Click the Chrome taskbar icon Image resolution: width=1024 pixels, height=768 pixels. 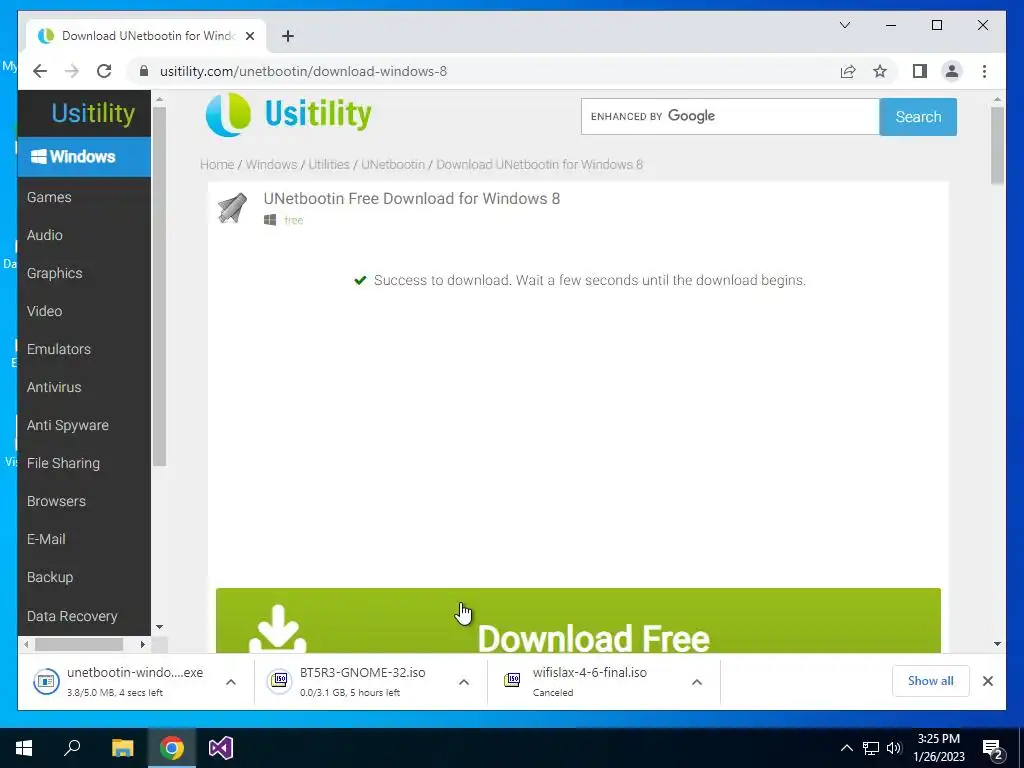coord(172,748)
